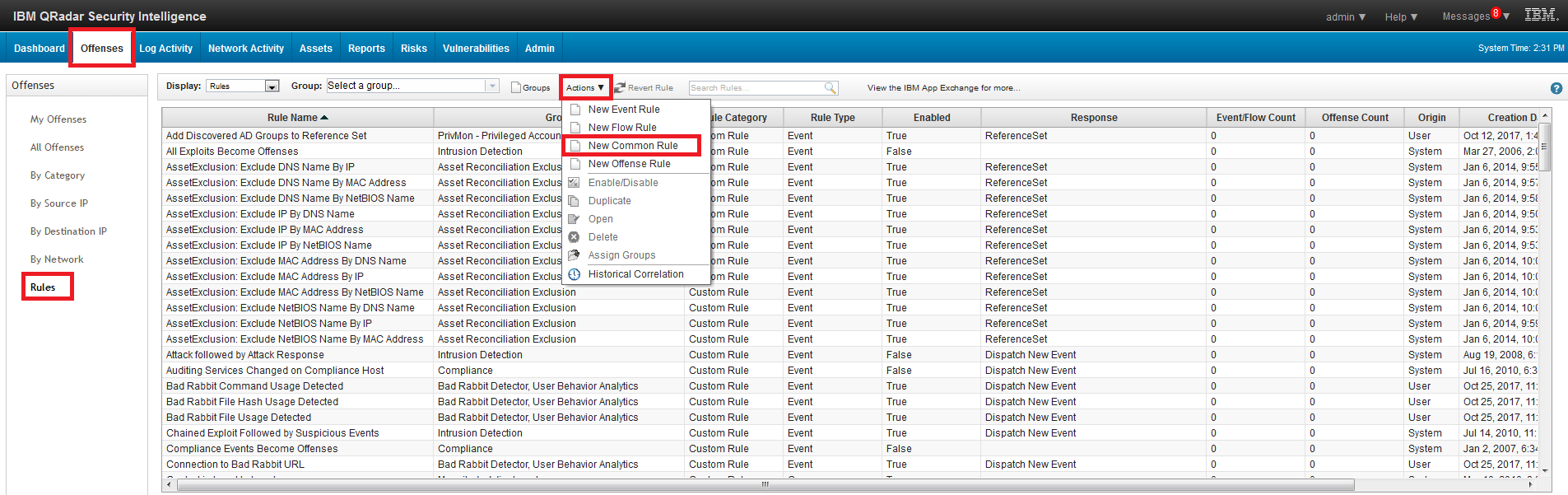Click the red Messages notification badge

click(x=1496, y=12)
